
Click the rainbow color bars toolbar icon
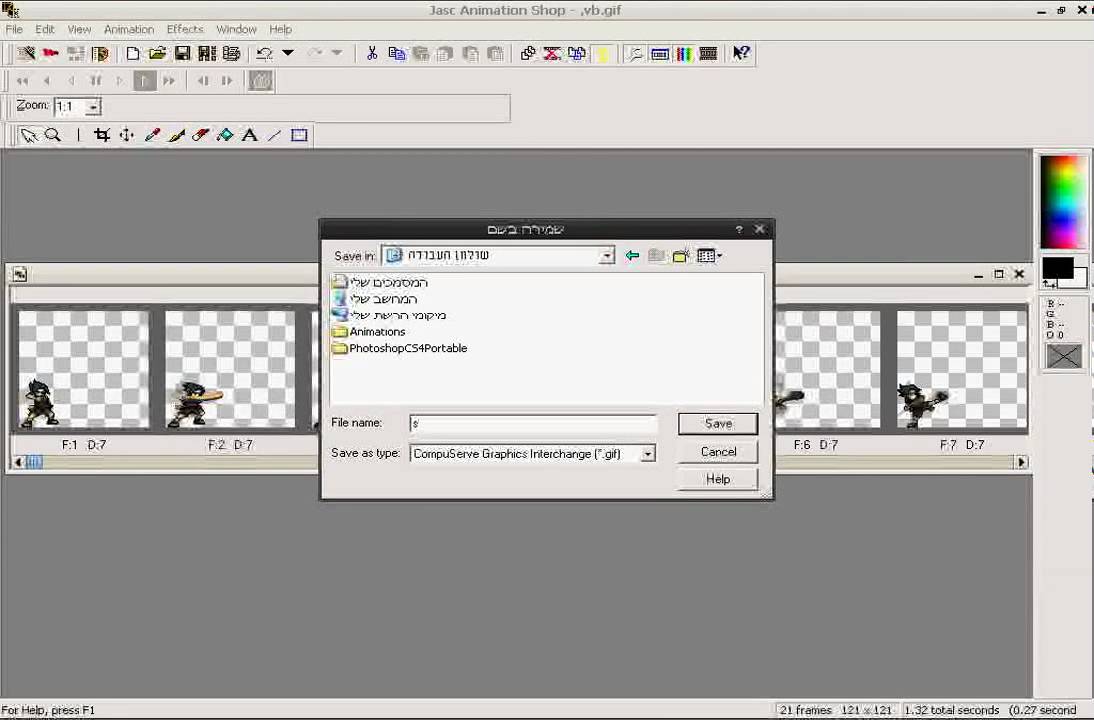684,54
